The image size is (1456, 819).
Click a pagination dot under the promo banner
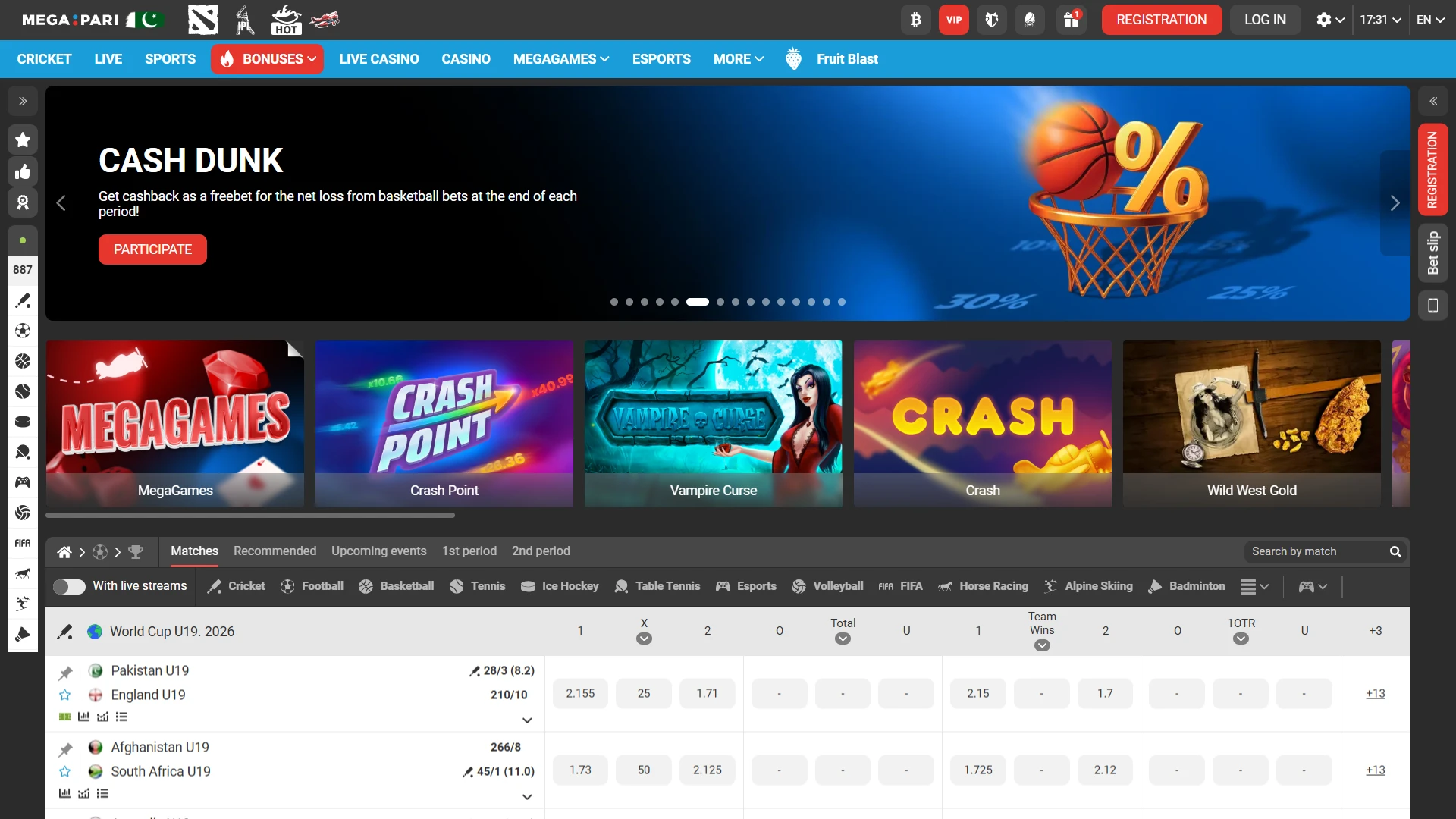(x=614, y=302)
